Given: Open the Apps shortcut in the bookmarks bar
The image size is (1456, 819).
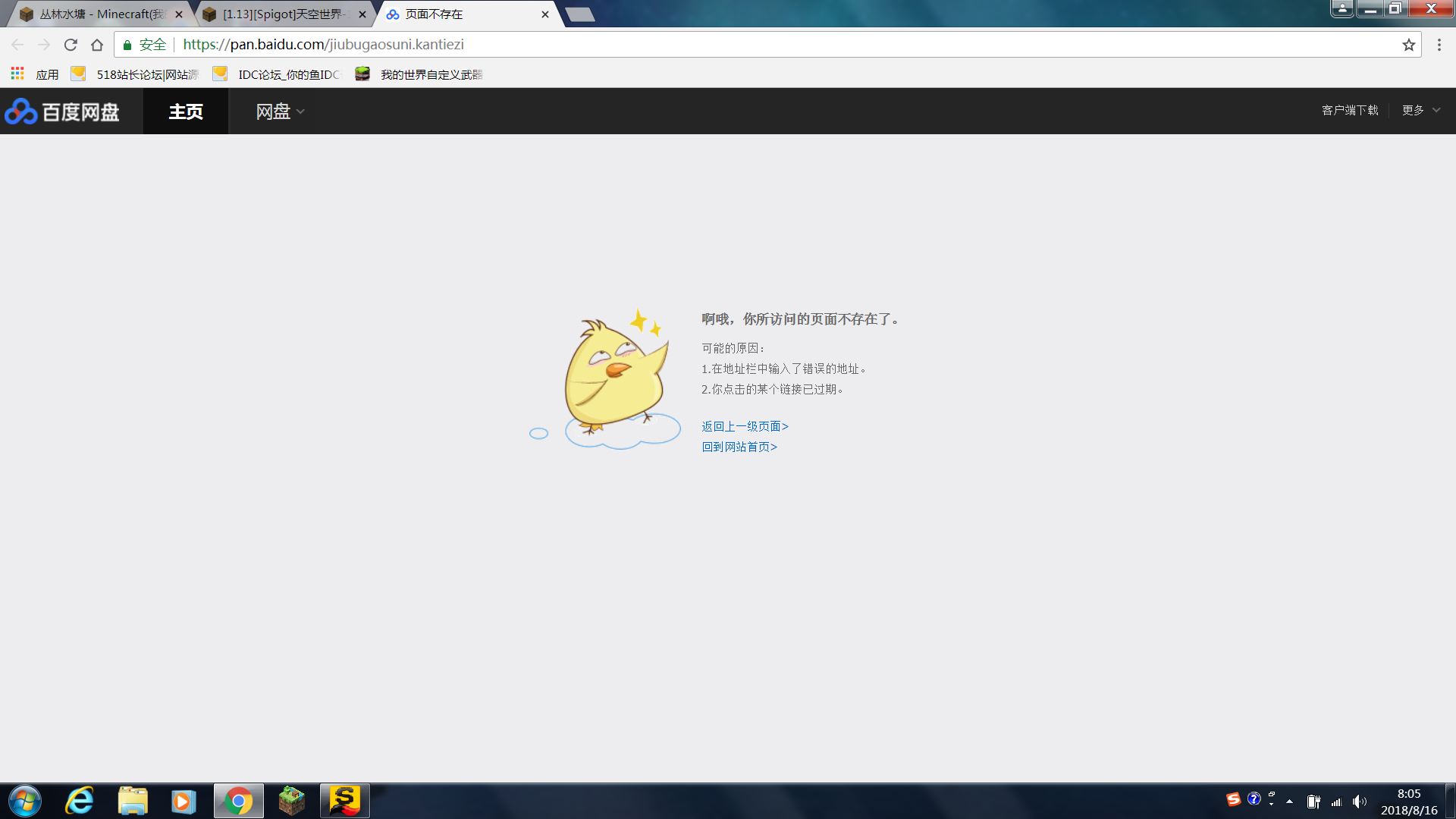Looking at the screenshot, I should pos(35,74).
